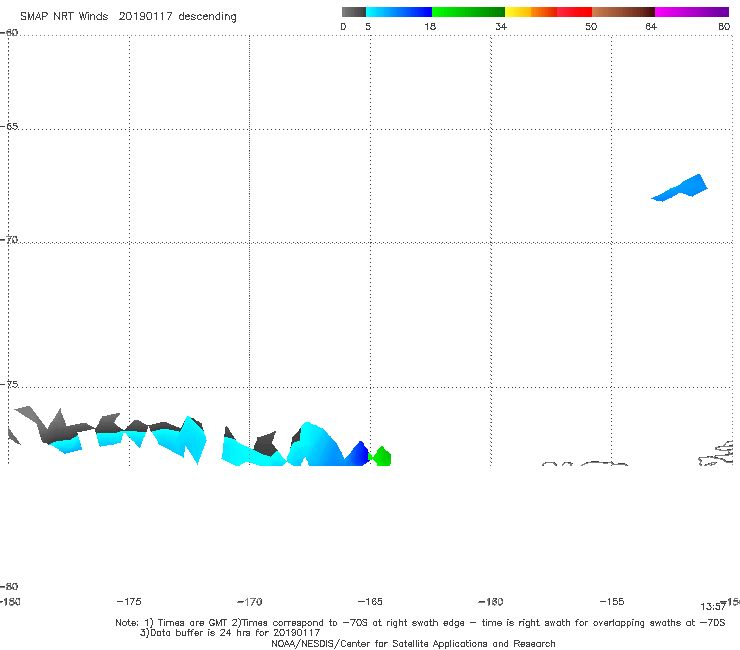Click the longitude label -155
This screenshot has width=740, height=650.
pos(612,601)
